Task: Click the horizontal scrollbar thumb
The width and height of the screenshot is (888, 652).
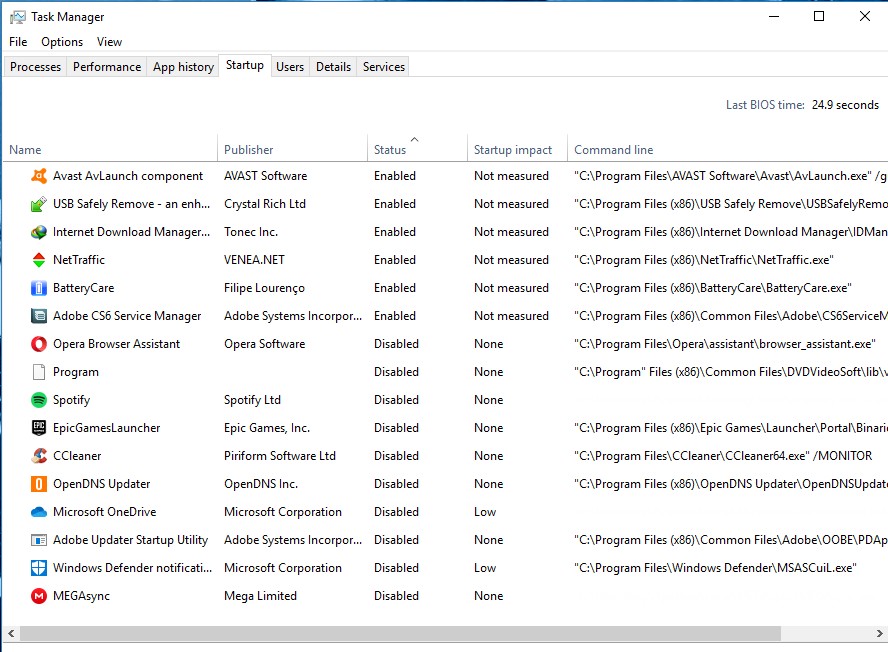Action: coord(400,633)
